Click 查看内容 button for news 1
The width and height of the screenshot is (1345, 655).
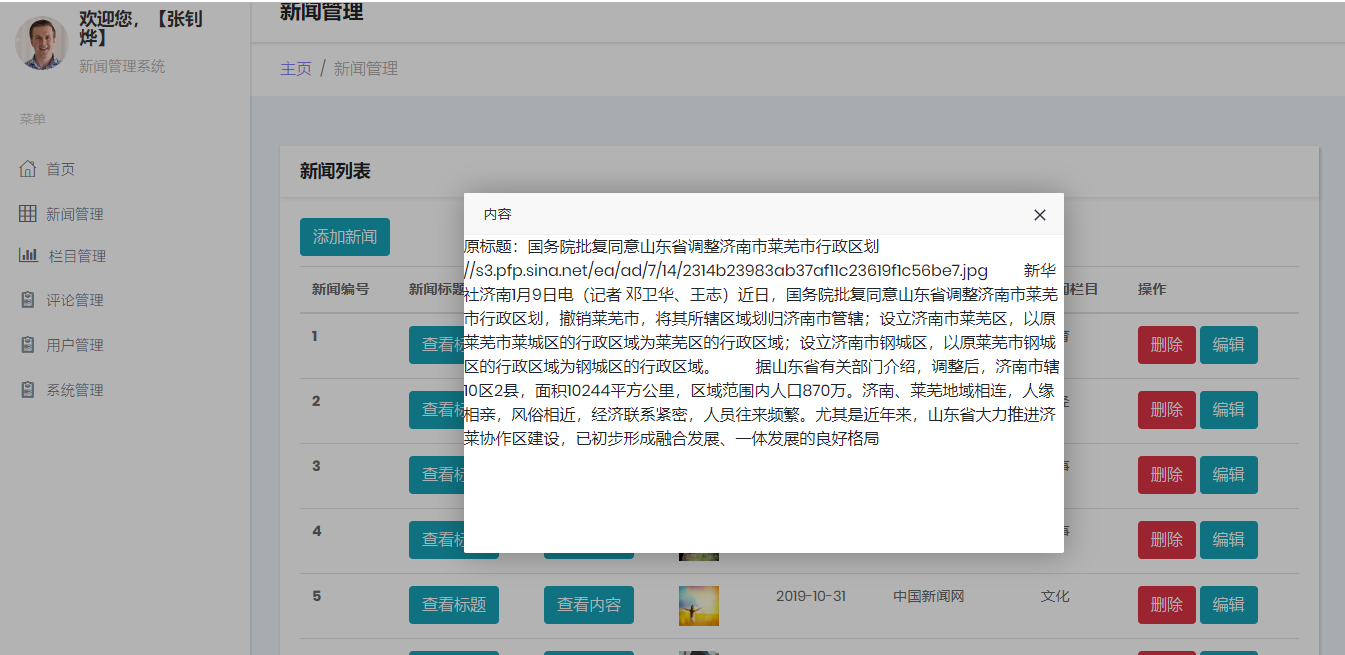tap(588, 345)
